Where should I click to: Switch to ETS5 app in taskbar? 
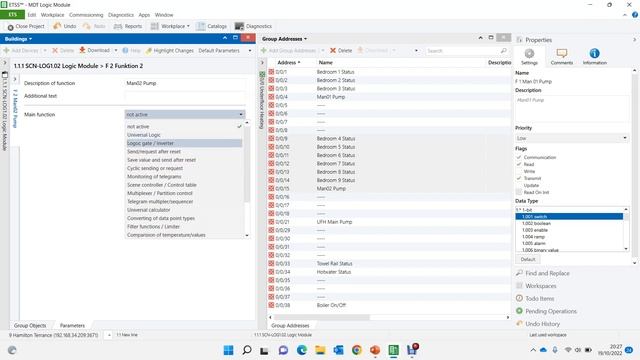[393, 350]
